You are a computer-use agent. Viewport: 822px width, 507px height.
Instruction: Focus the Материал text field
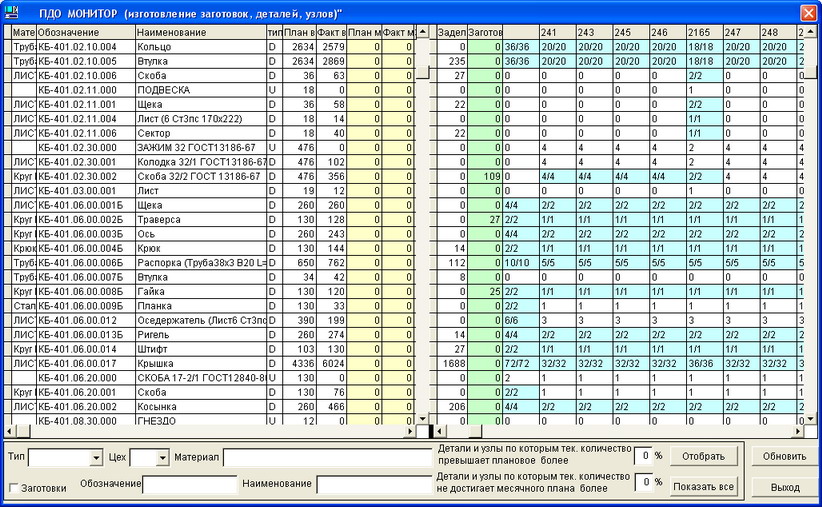(320, 457)
